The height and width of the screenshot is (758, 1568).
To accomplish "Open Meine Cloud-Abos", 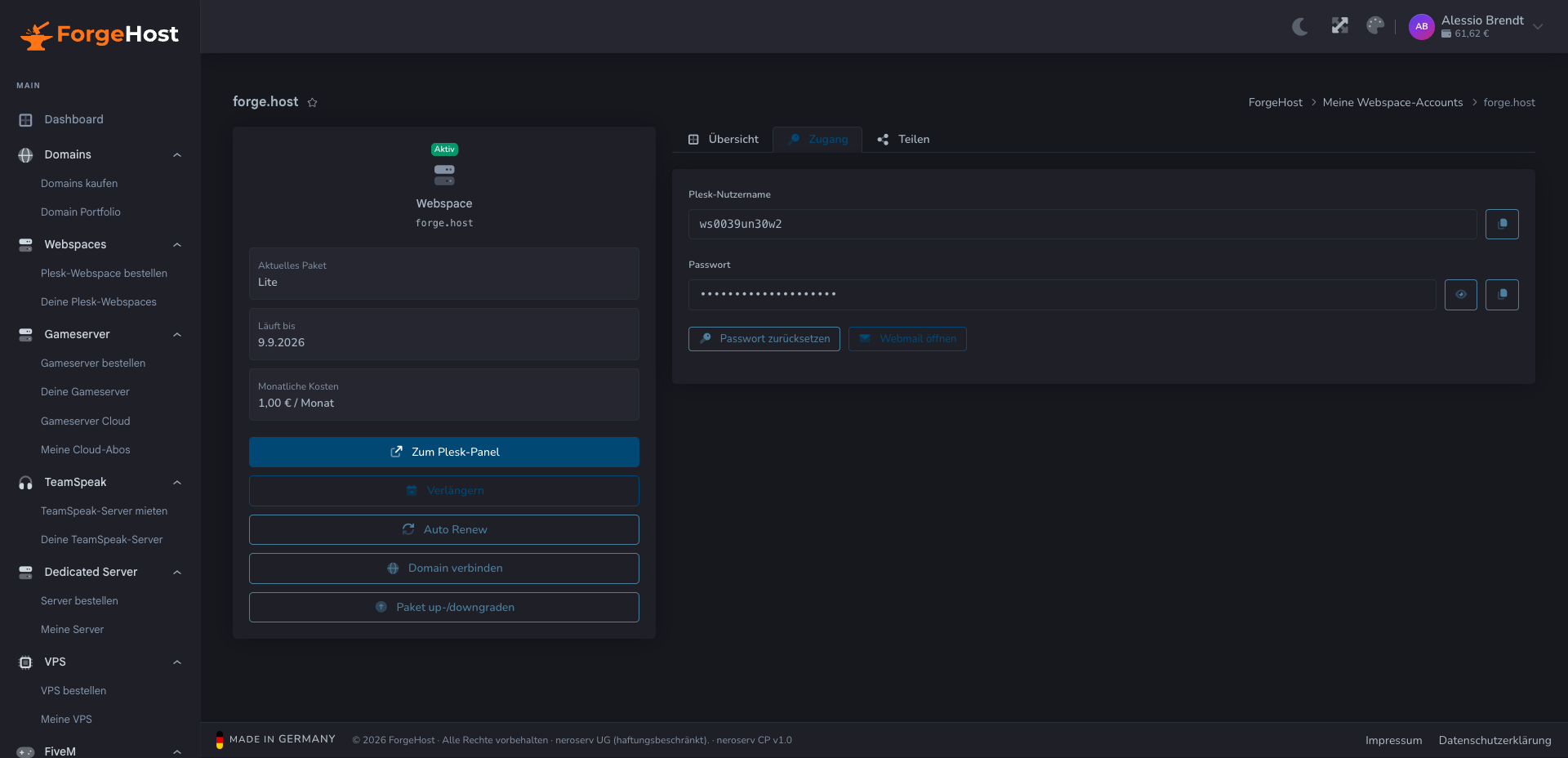I will pos(86,450).
